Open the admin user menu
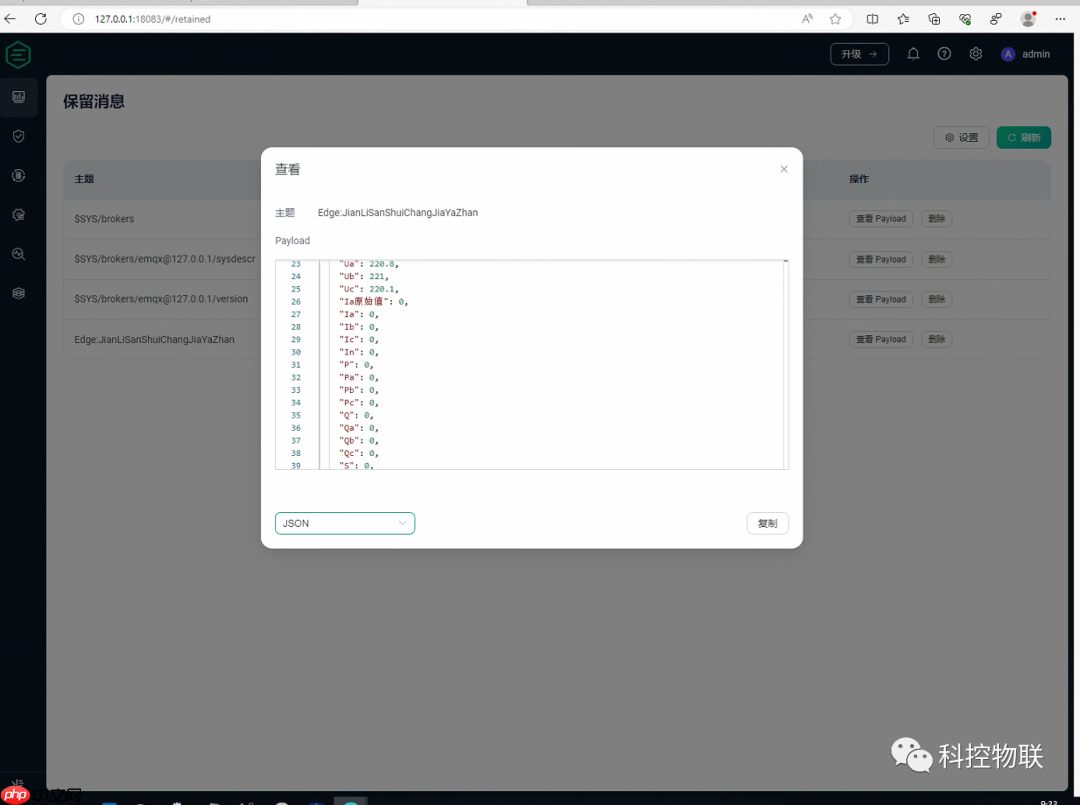The height and width of the screenshot is (805, 1080). (1026, 54)
